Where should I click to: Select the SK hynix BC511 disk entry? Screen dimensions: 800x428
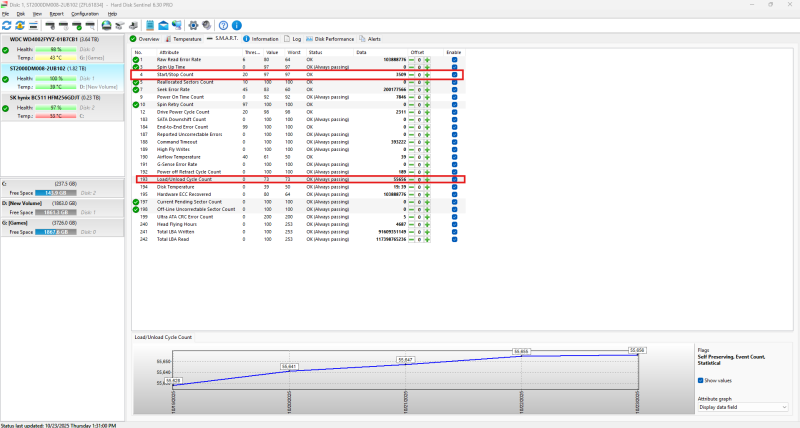[x=62, y=107]
